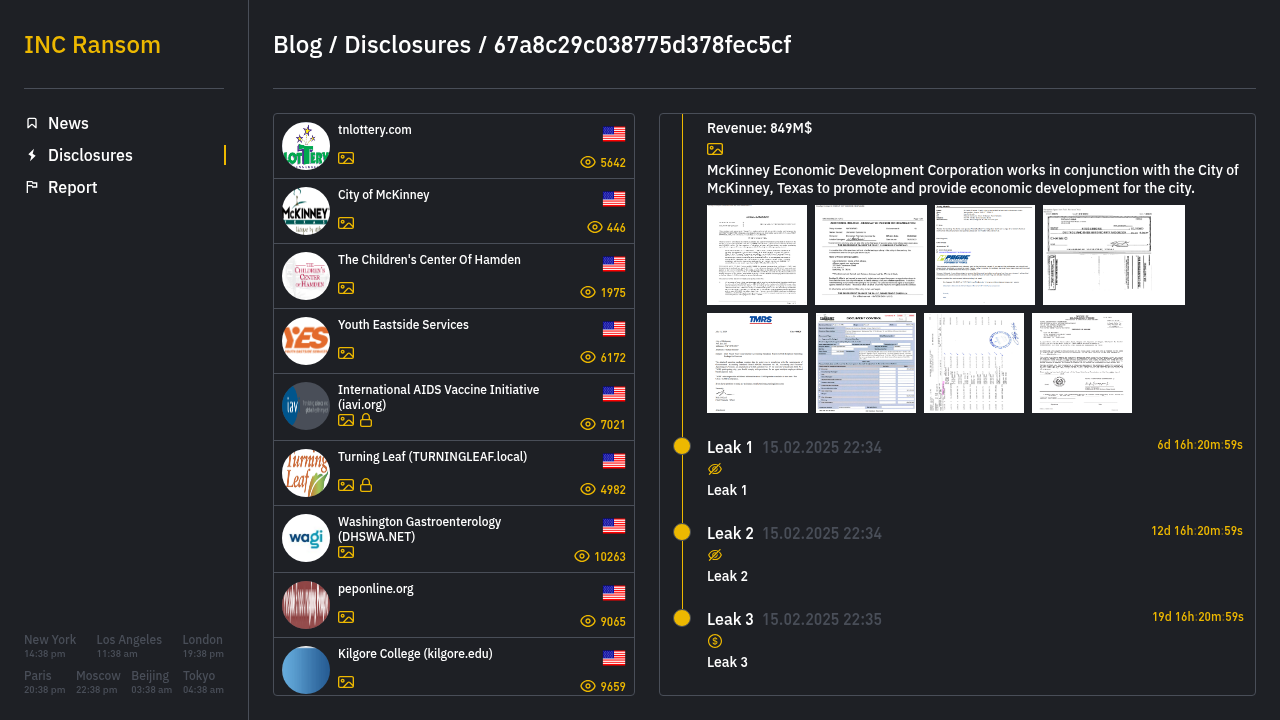Click the 19d 16h:20m:59s countdown
The image size is (1280, 720).
pyautogui.click(x=1197, y=617)
